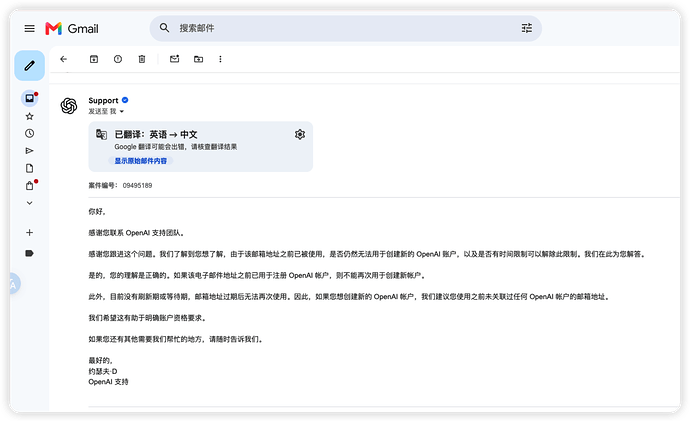Click the partially hidden avatar on left edge
Image resolution: width=690 pixels, height=421 pixels.
(13, 283)
